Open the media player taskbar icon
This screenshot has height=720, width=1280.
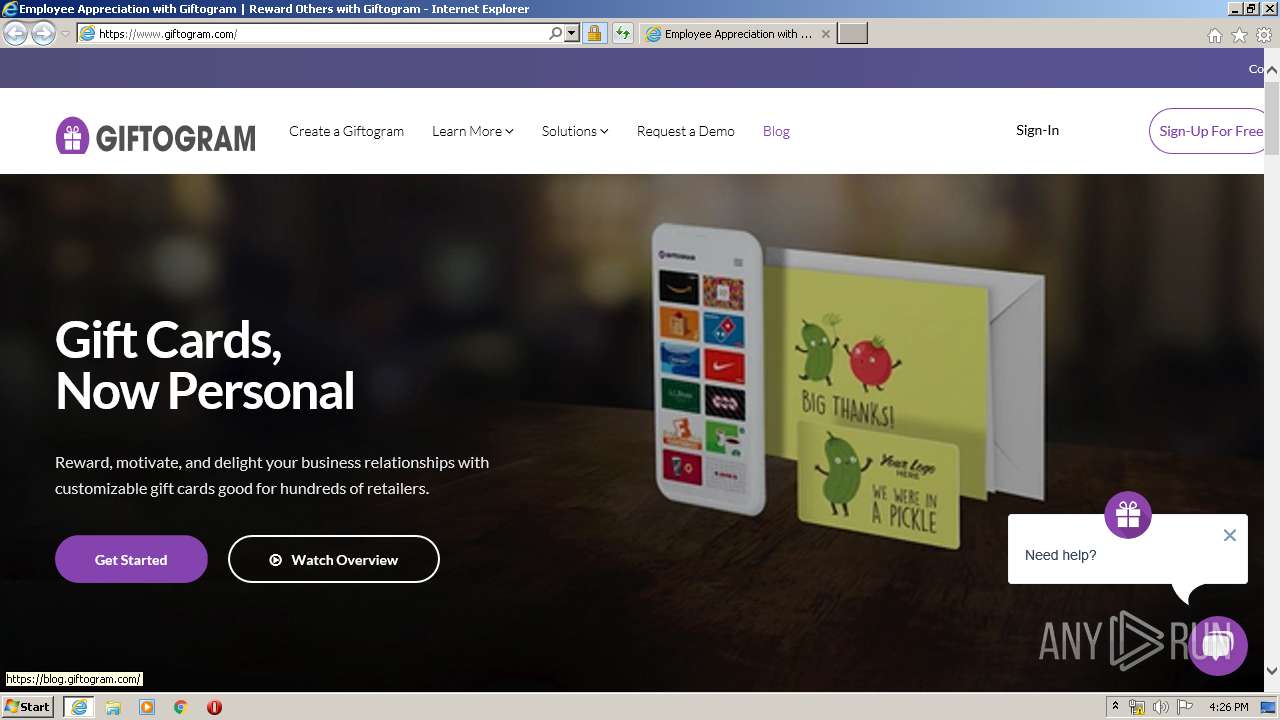tap(147, 707)
